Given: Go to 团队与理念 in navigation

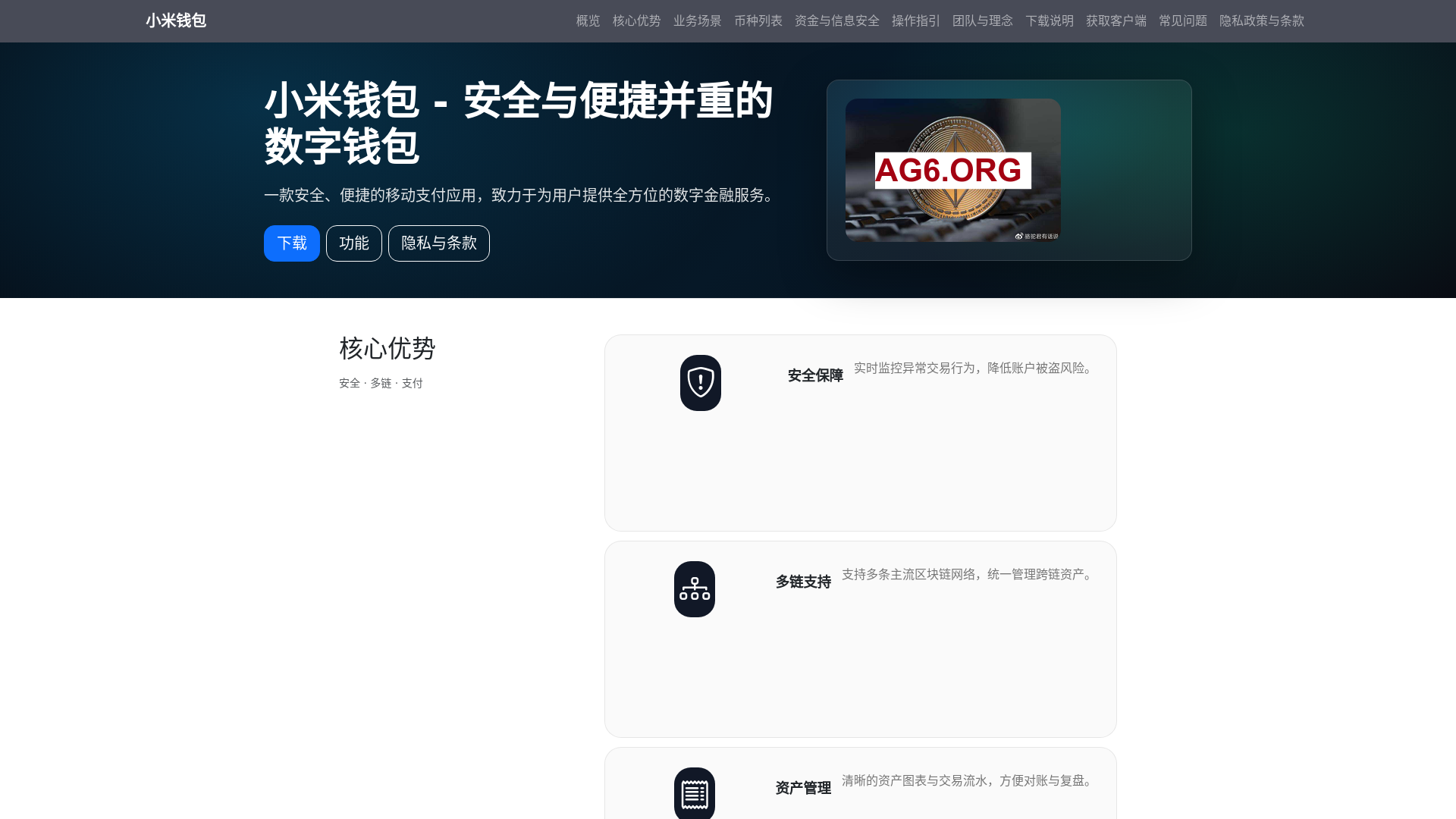Looking at the screenshot, I should (983, 20).
